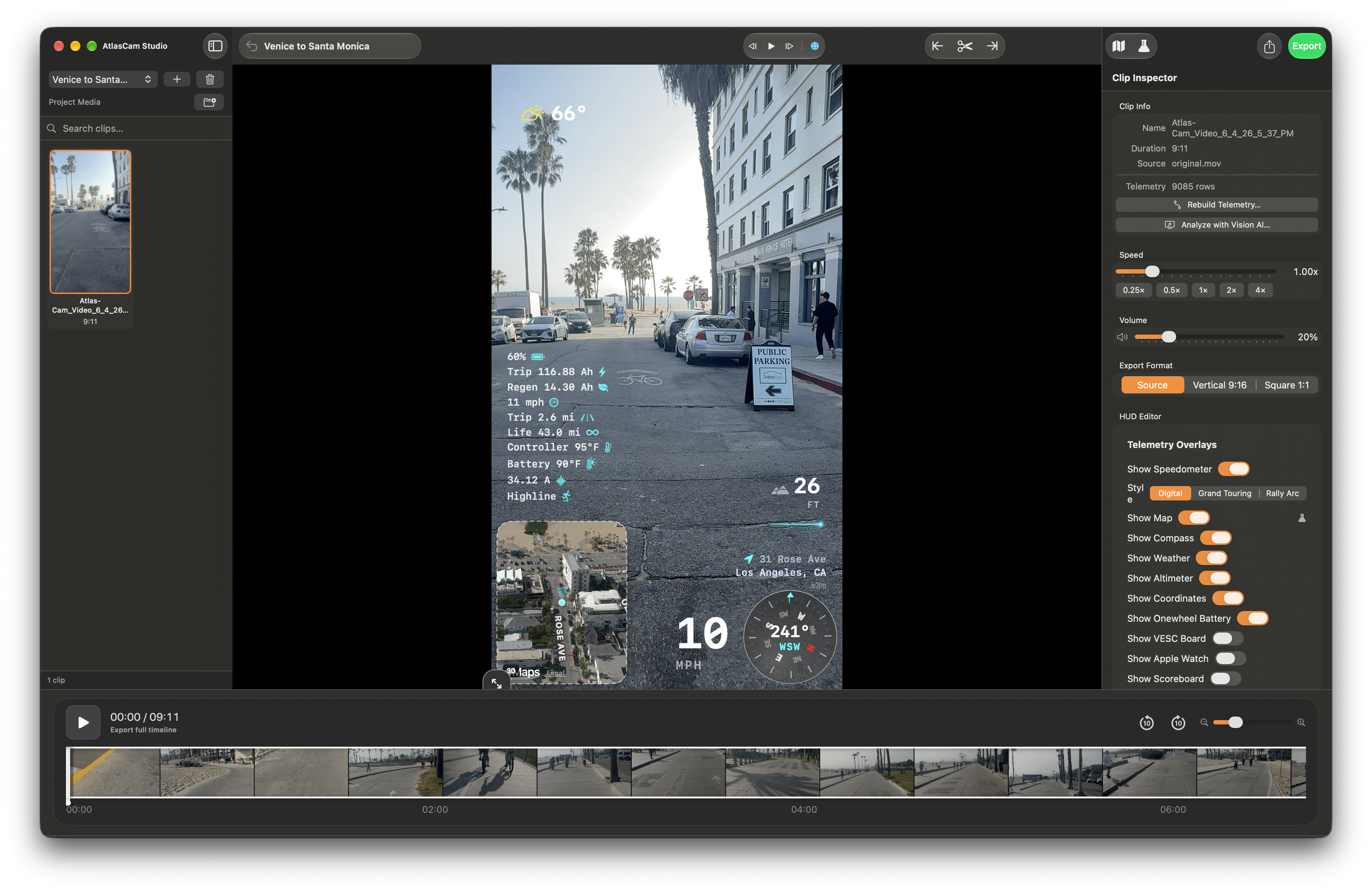The height and width of the screenshot is (891, 1372).
Task: Split clip with scissors tool
Action: click(965, 46)
